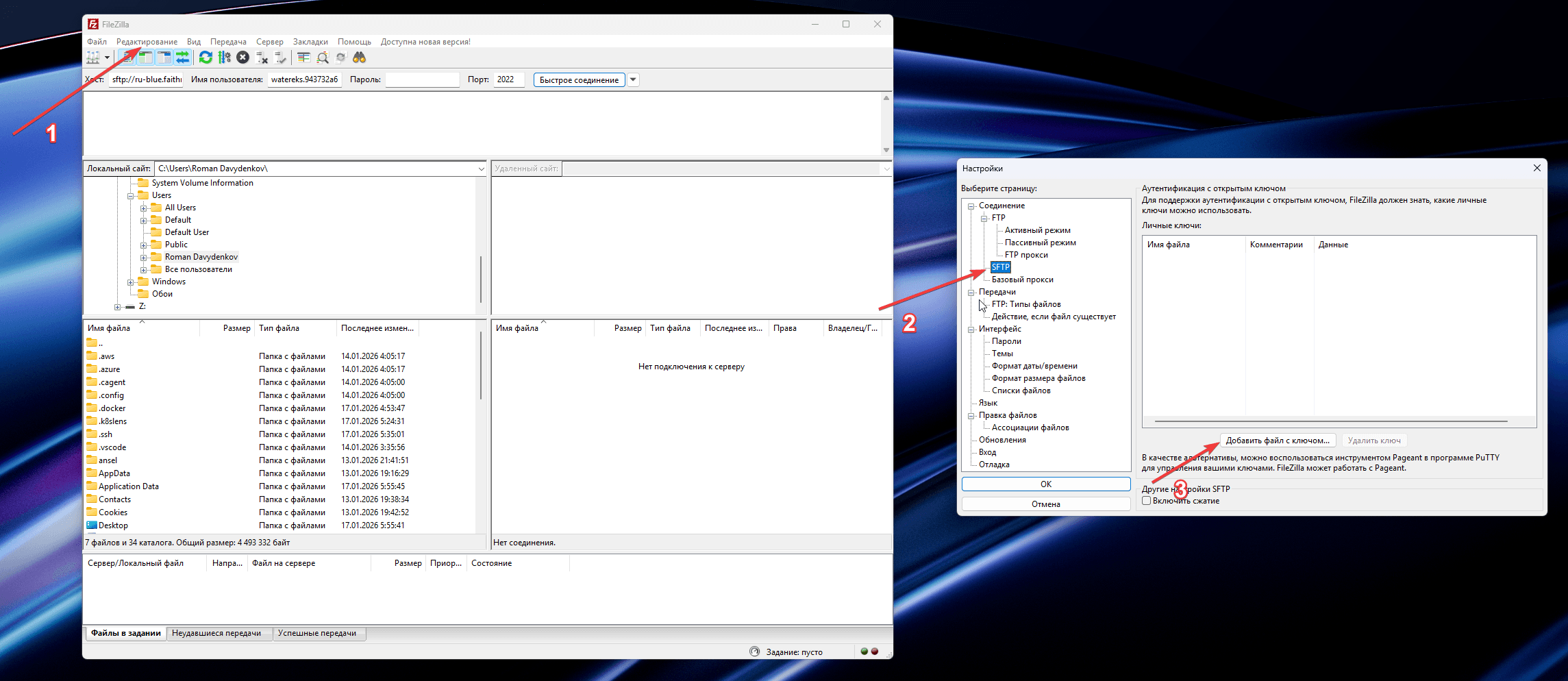Select 'Пассивный режим' in settings tree
Image resolution: width=1568 pixels, height=681 pixels.
(1040, 243)
